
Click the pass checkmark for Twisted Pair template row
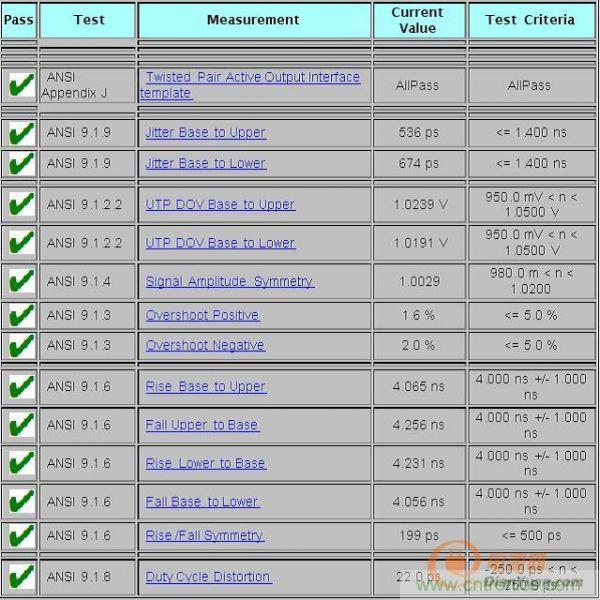pos(19,85)
